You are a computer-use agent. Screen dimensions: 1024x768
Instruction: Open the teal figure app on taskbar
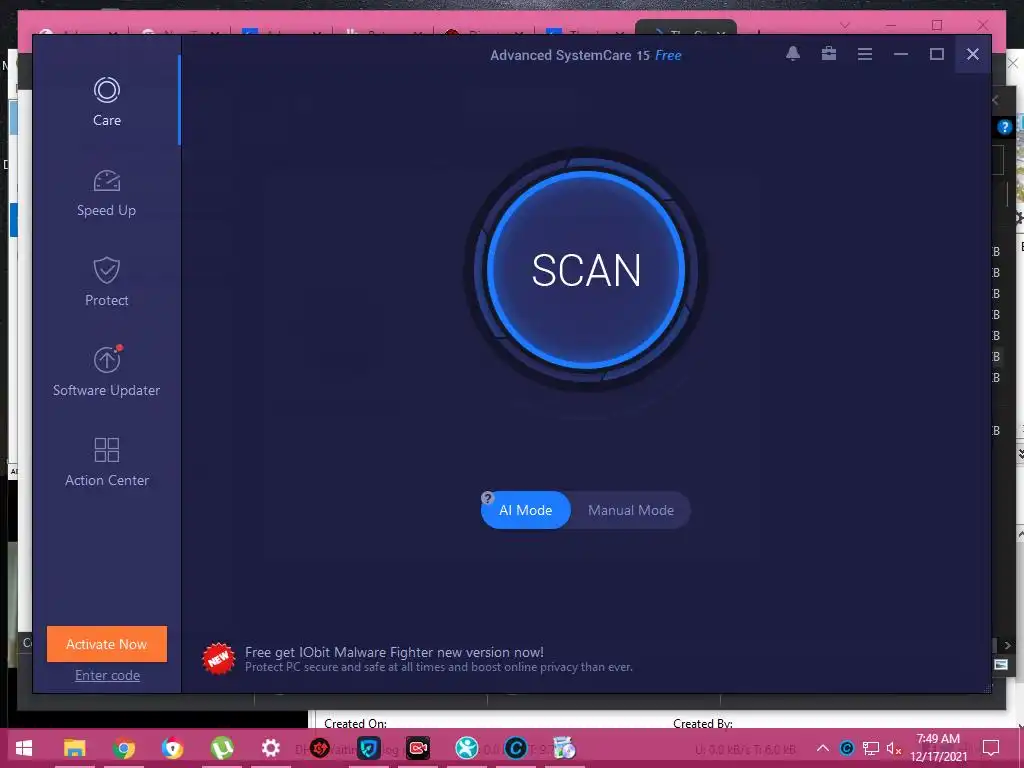pyautogui.click(x=467, y=748)
